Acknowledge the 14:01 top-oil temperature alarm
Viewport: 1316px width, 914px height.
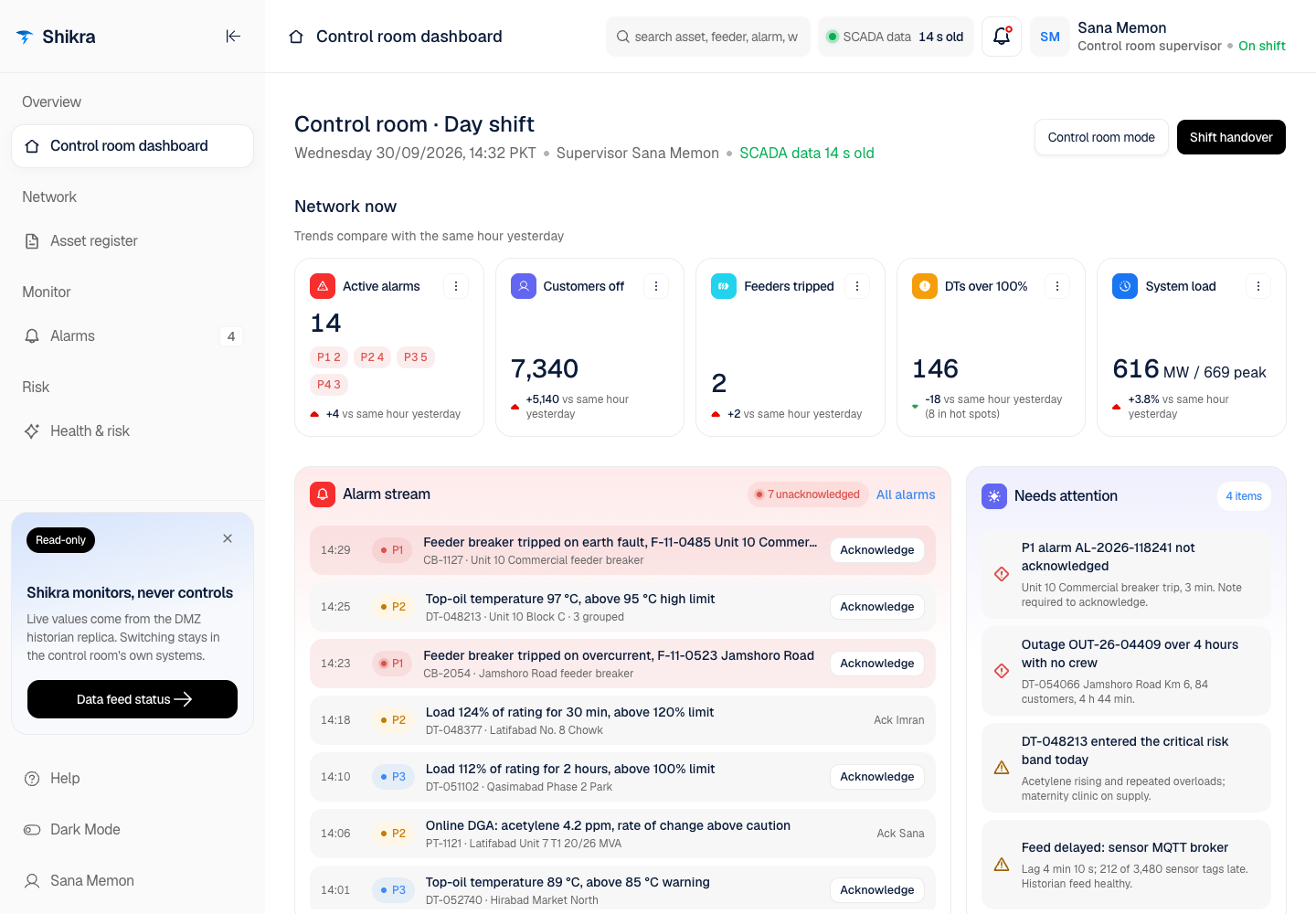[877, 890]
